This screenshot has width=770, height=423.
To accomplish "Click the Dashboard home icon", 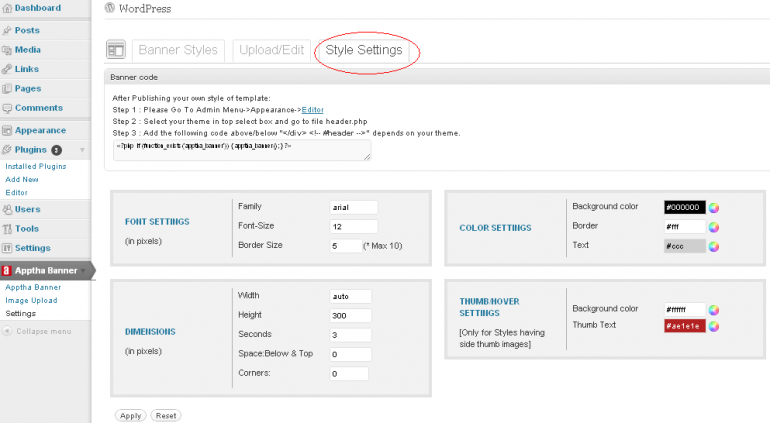I will [x=7, y=8].
